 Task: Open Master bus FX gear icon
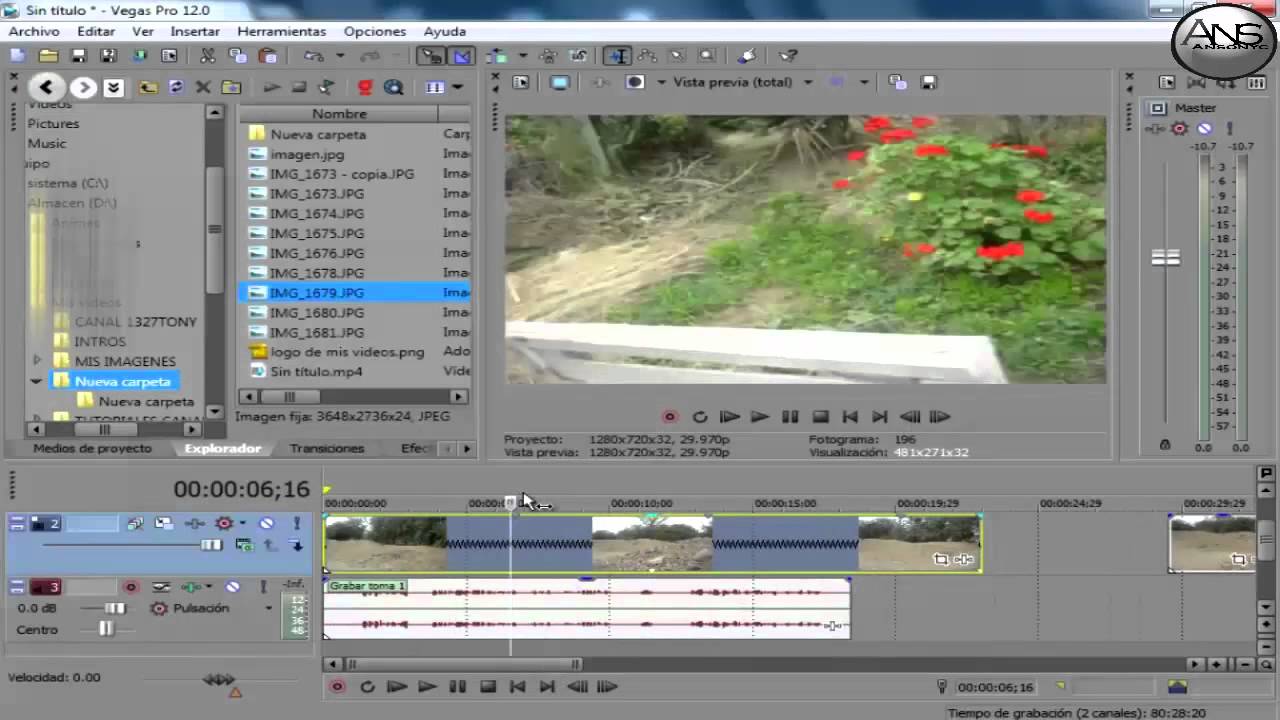[1179, 128]
